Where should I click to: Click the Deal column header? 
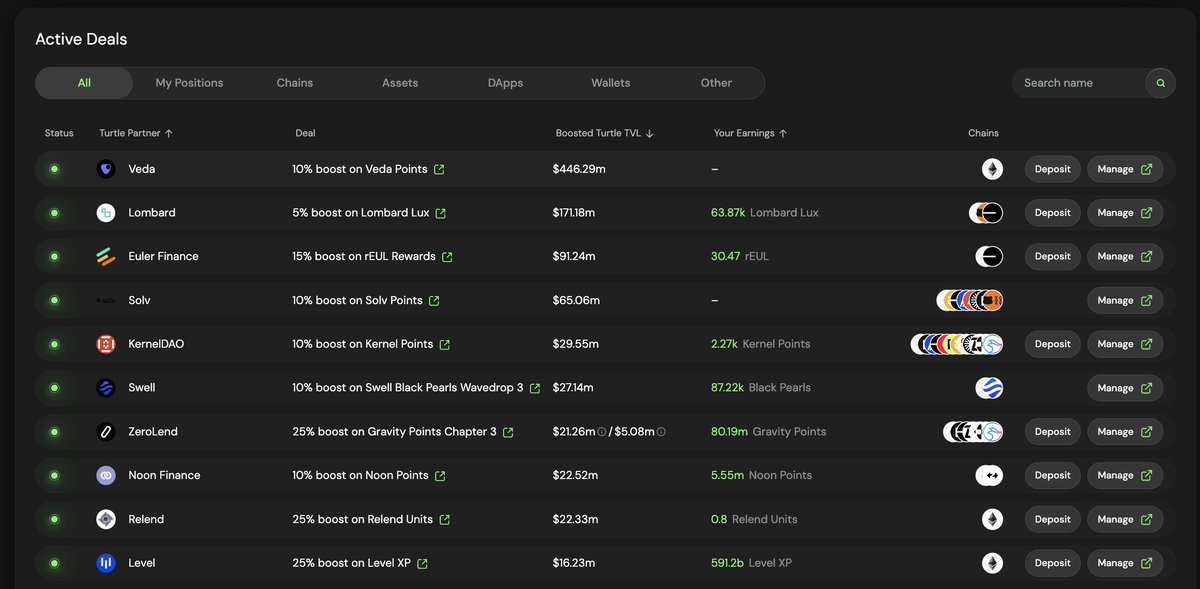[x=305, y=133]
